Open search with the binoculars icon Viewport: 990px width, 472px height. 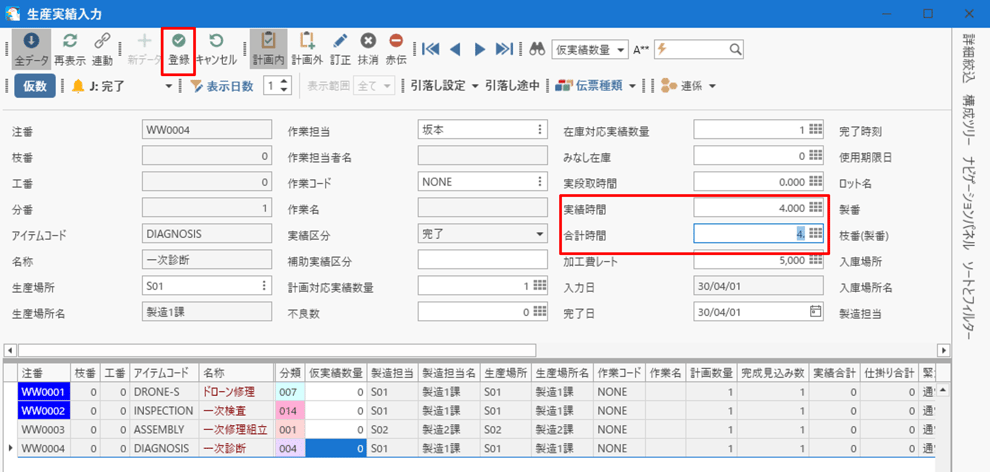536,49
